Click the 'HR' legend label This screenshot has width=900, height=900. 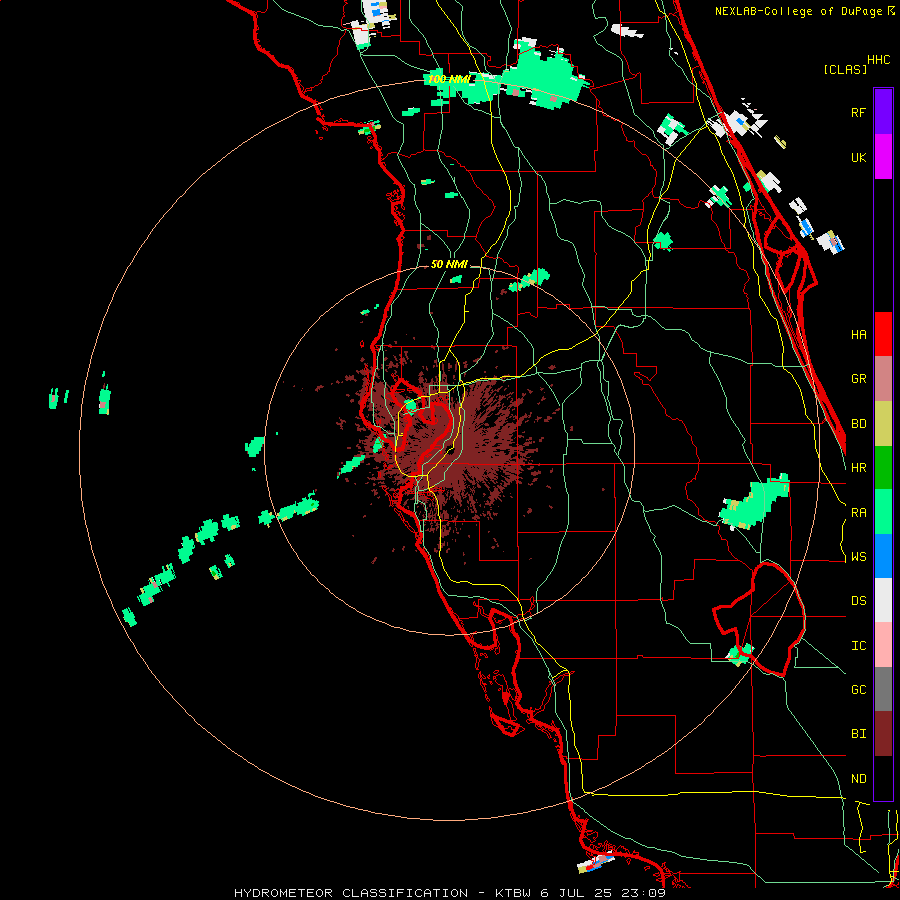(x=858, y=468)
